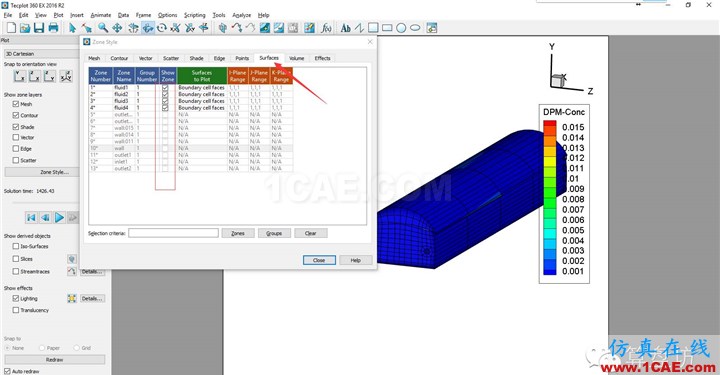Select the Insert Circle tool
720x375 pixels.
click(x=401, y=28)
